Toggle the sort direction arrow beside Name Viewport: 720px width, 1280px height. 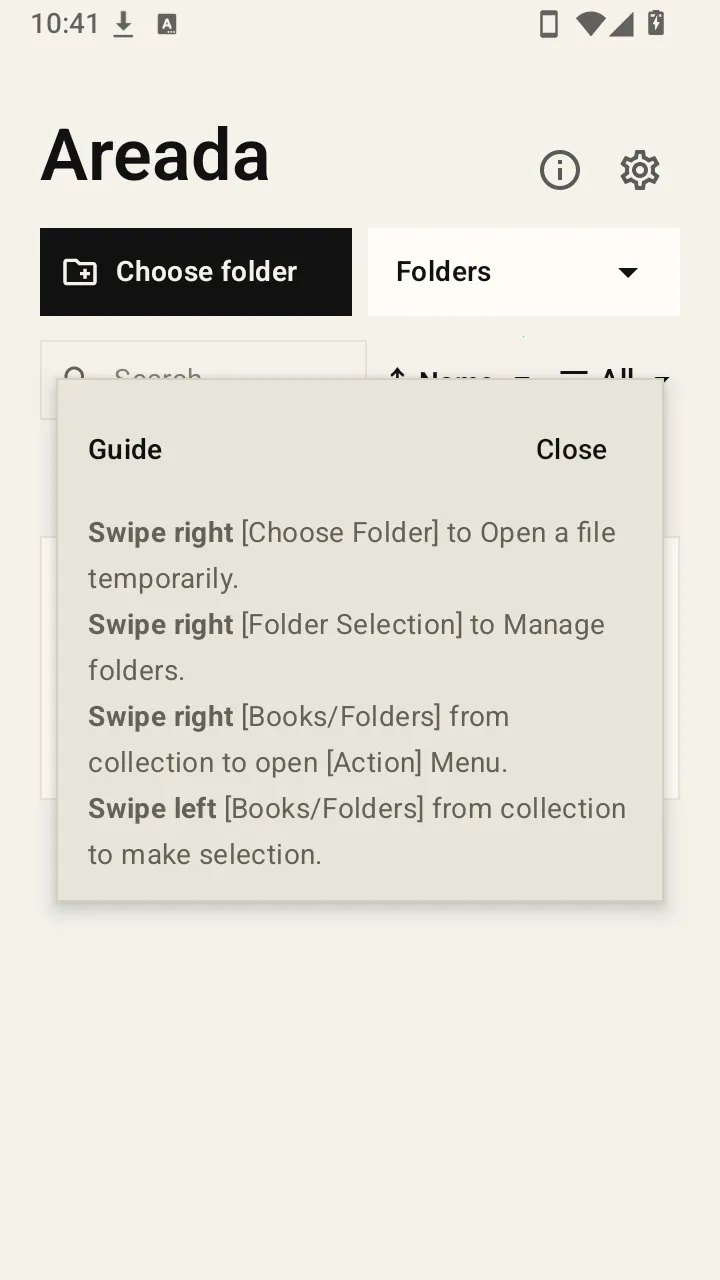[397, 375]
